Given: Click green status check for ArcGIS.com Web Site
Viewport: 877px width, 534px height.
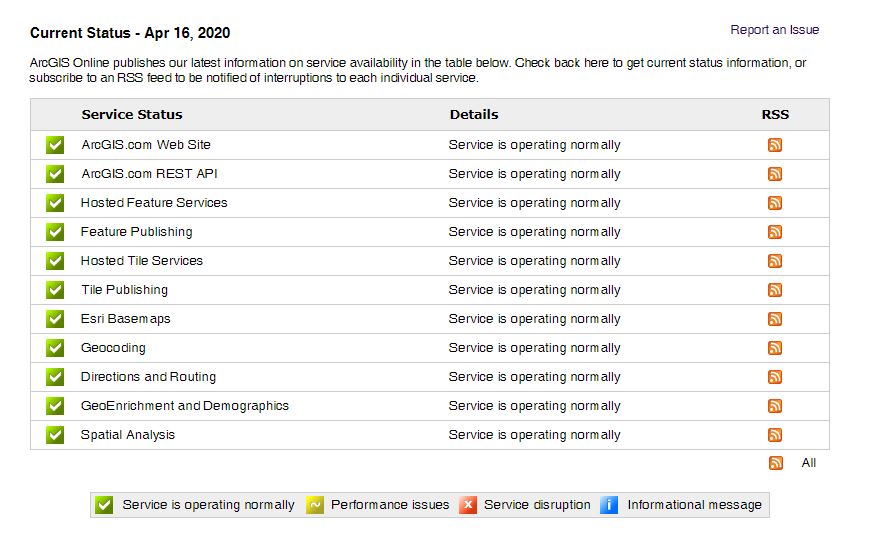Looking at the screenshot, I should (x=55, y=145).
